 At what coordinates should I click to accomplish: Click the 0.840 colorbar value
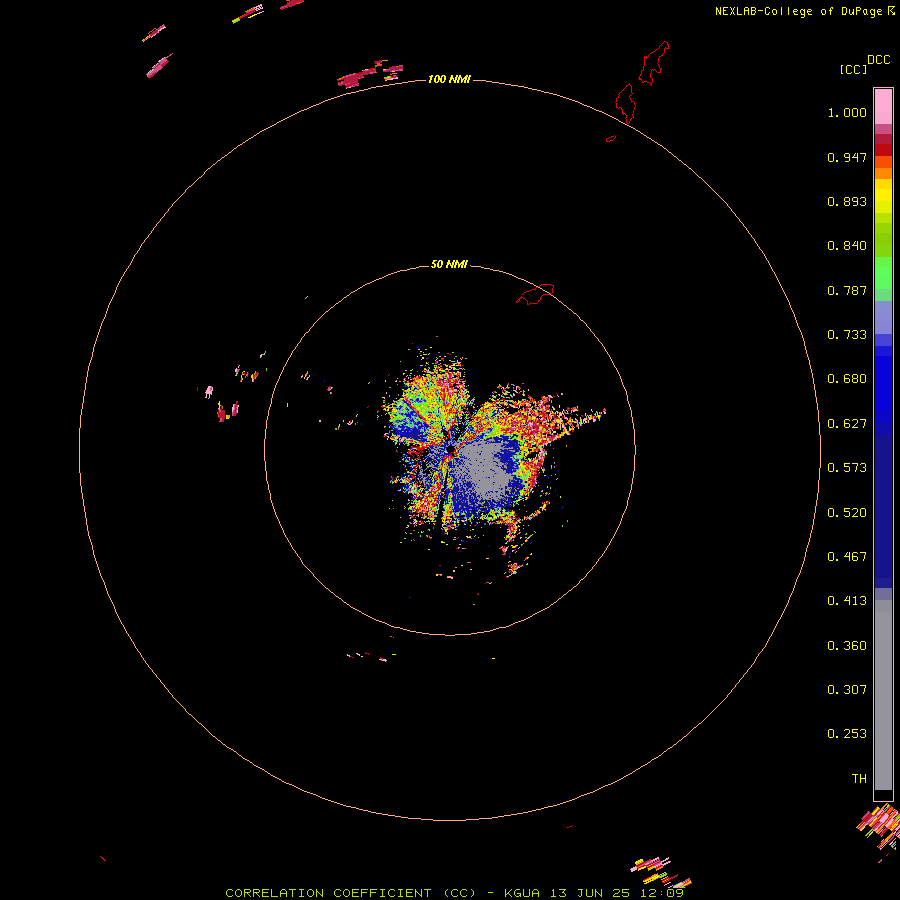click(847, 246)
